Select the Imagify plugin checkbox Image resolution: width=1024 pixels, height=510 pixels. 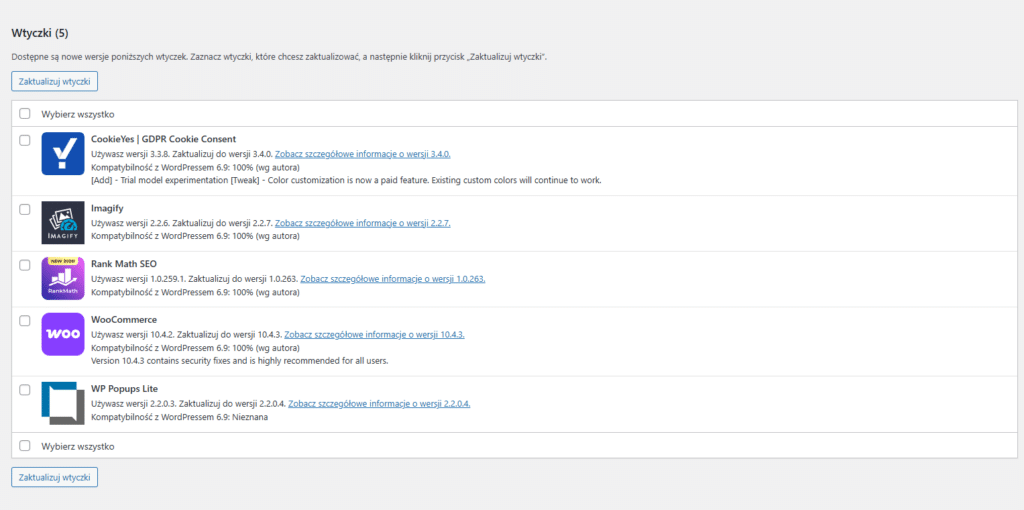click(25, 209)
